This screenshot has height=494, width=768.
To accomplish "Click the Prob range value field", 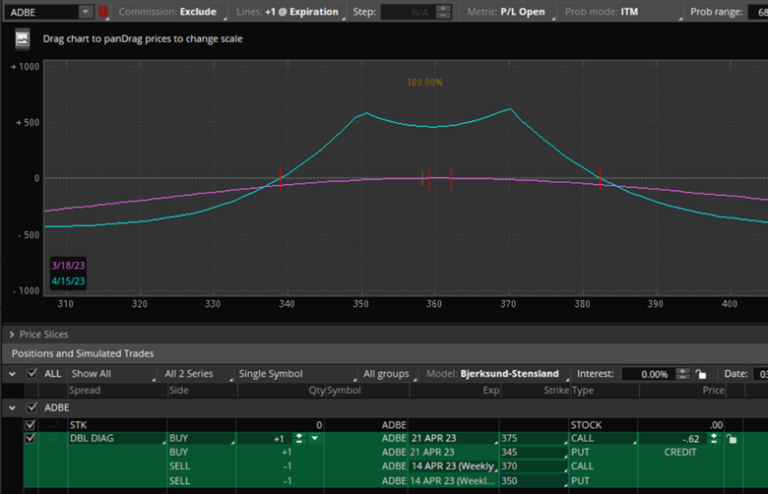I will [x=758, y=12].
